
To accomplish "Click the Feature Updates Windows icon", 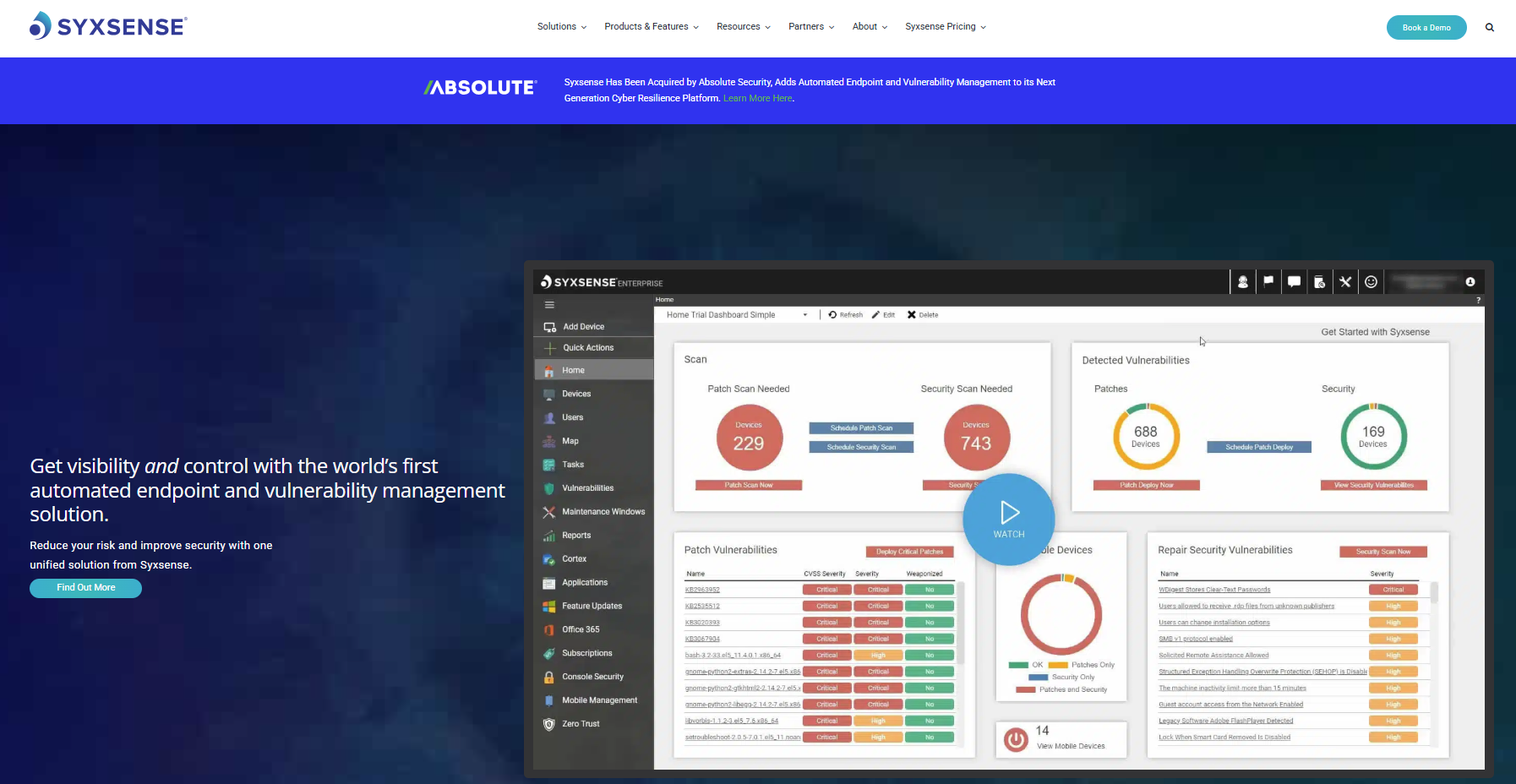I will pos(549,606).
